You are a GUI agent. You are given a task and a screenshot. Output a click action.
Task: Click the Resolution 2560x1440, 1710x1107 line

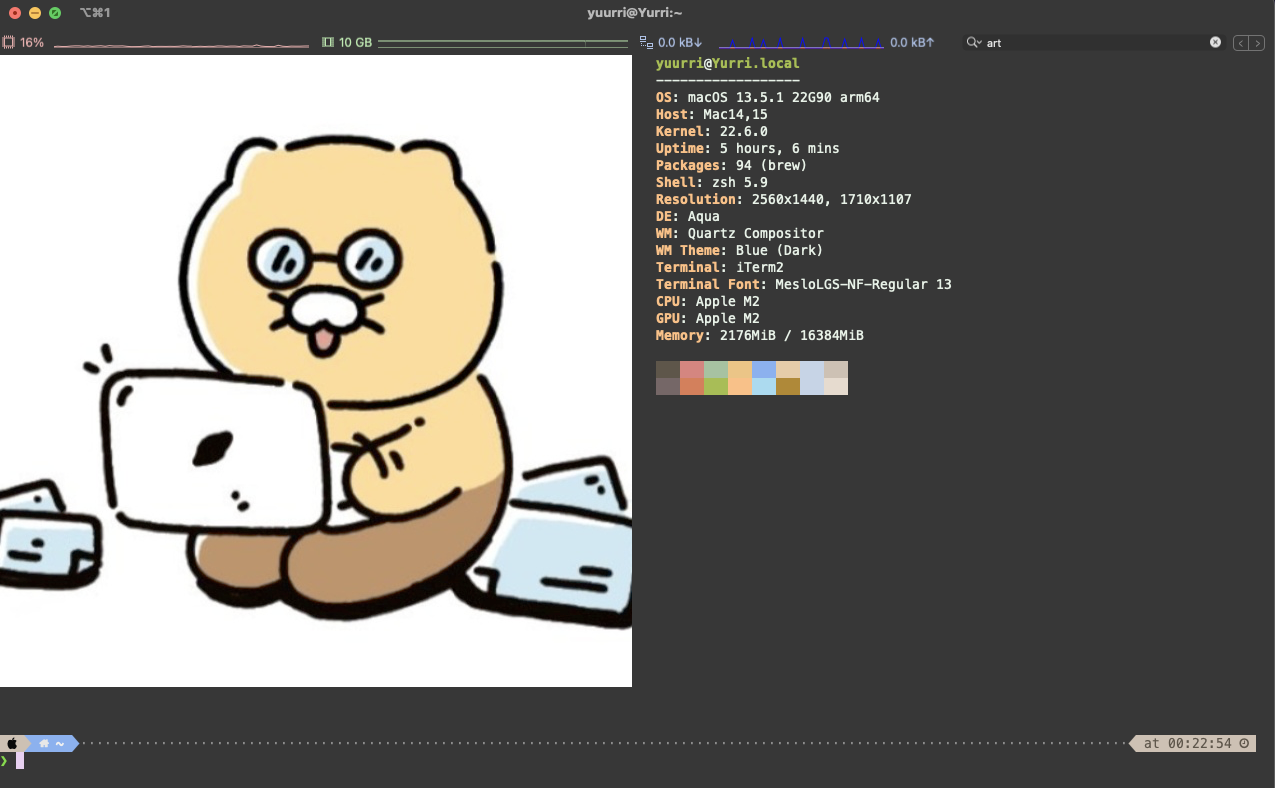click(x=784, y=199)
